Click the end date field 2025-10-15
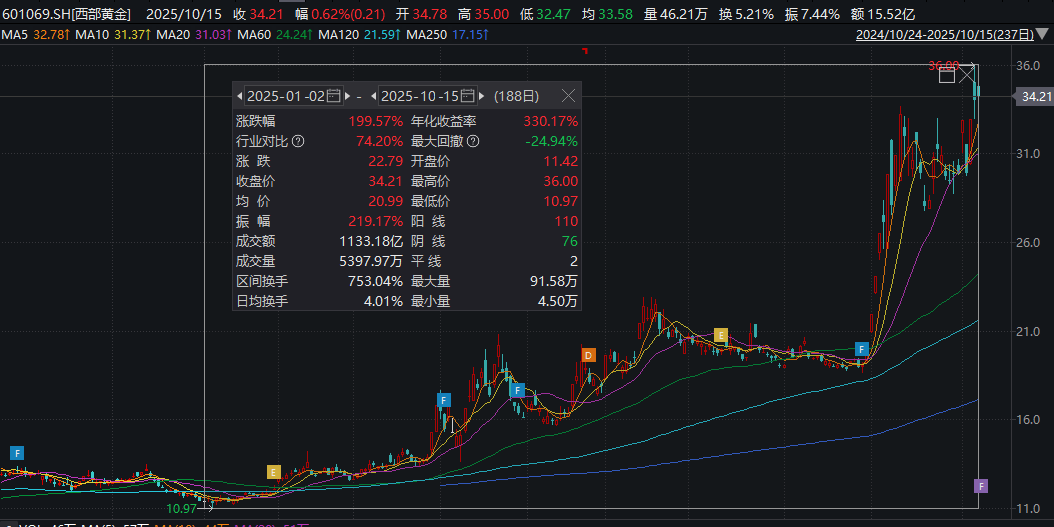1054x527 pixels. (x=420, y=96)
